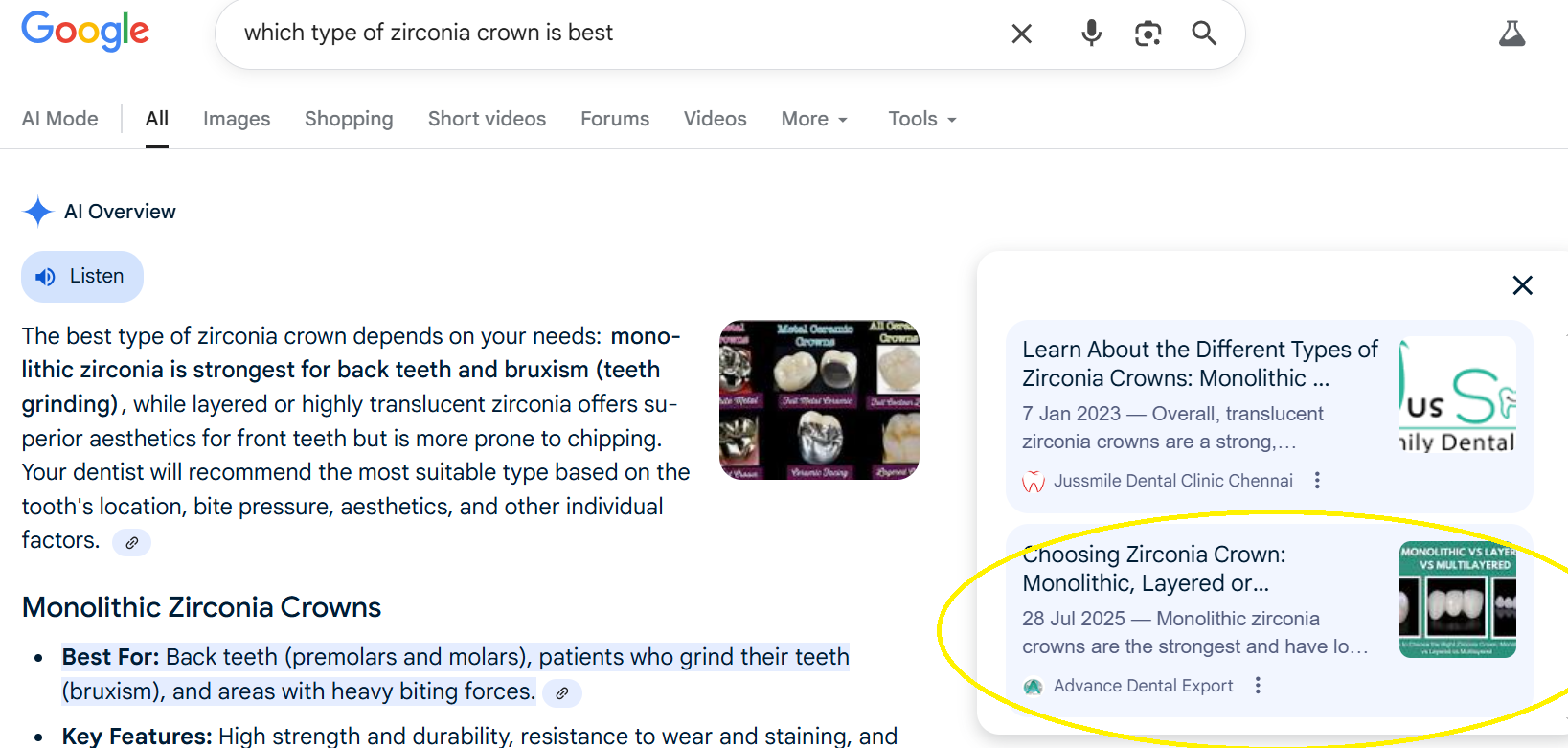The image size is (1568, 748).
Task: Open AI Mode
Action: coord(60,119)
